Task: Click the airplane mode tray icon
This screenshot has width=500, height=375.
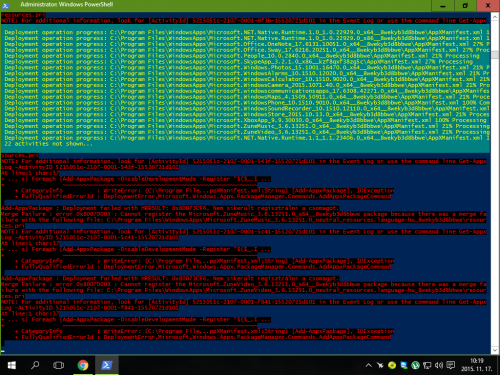Action: click(x=380, y=365)
